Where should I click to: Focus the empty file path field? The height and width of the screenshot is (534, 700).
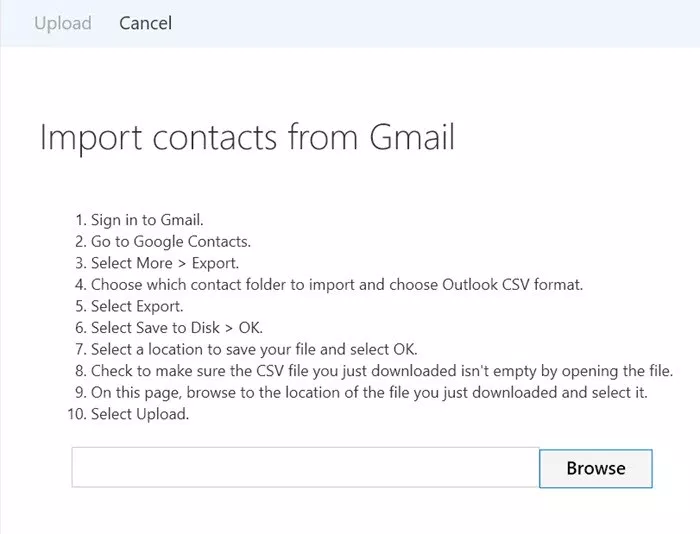pos(305,467)
